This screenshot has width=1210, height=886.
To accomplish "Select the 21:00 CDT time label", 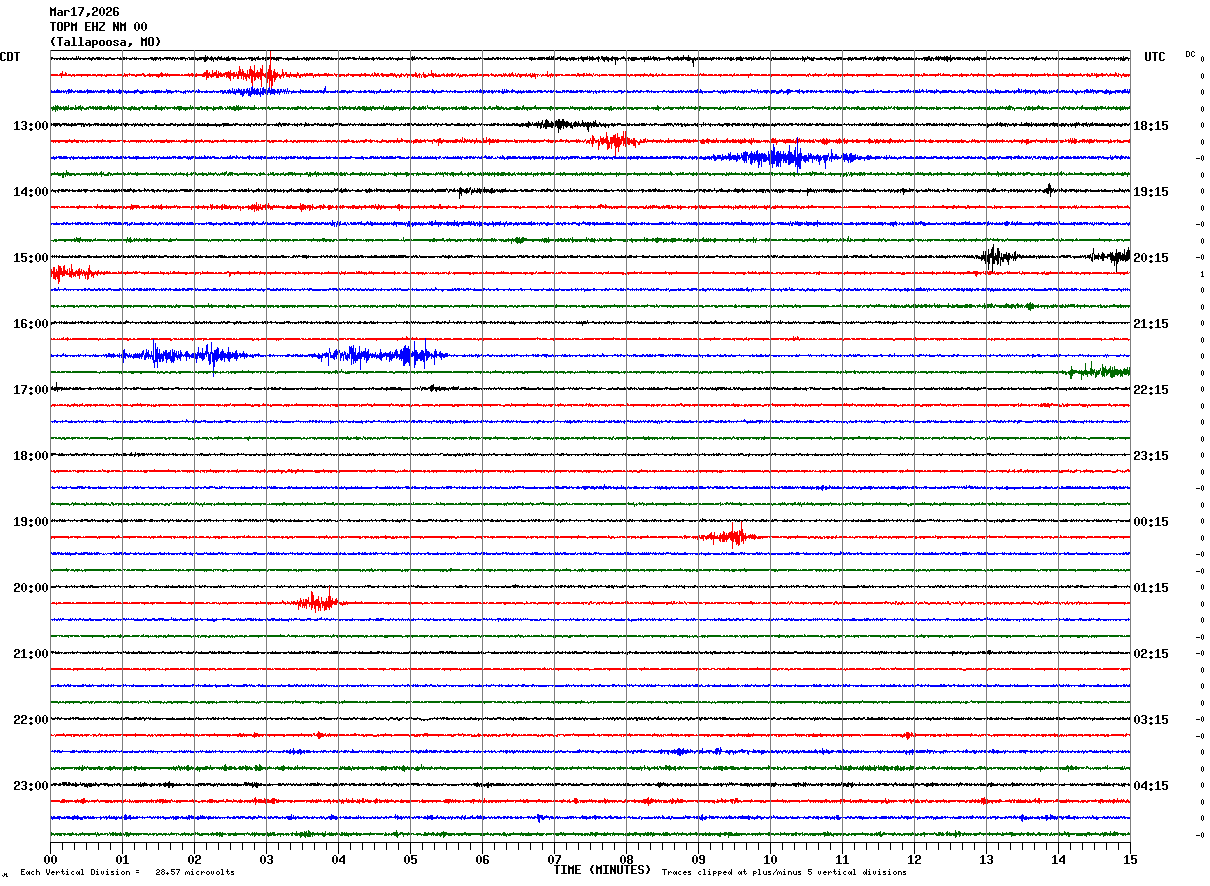I will (30, 654).
